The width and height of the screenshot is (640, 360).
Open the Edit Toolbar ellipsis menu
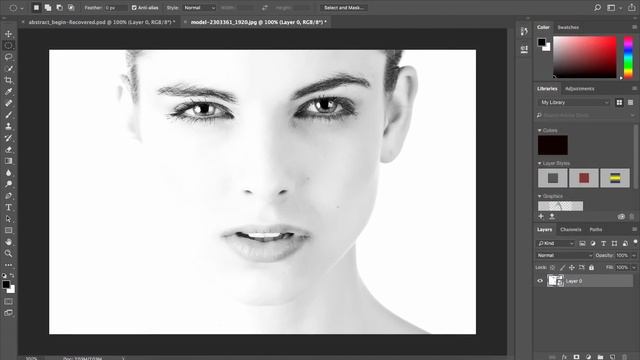click(x=8, y=265)
